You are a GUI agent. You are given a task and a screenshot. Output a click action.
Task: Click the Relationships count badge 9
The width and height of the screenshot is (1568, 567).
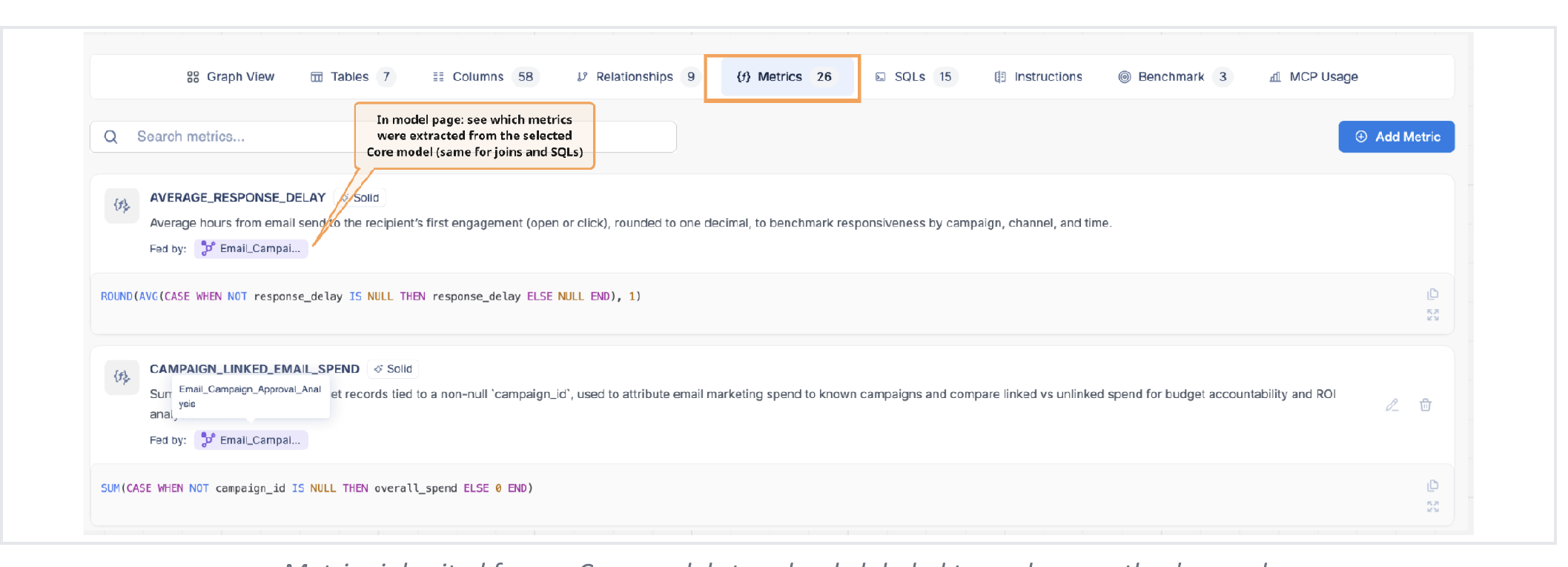pyautogui.click(x=691, y=77)
